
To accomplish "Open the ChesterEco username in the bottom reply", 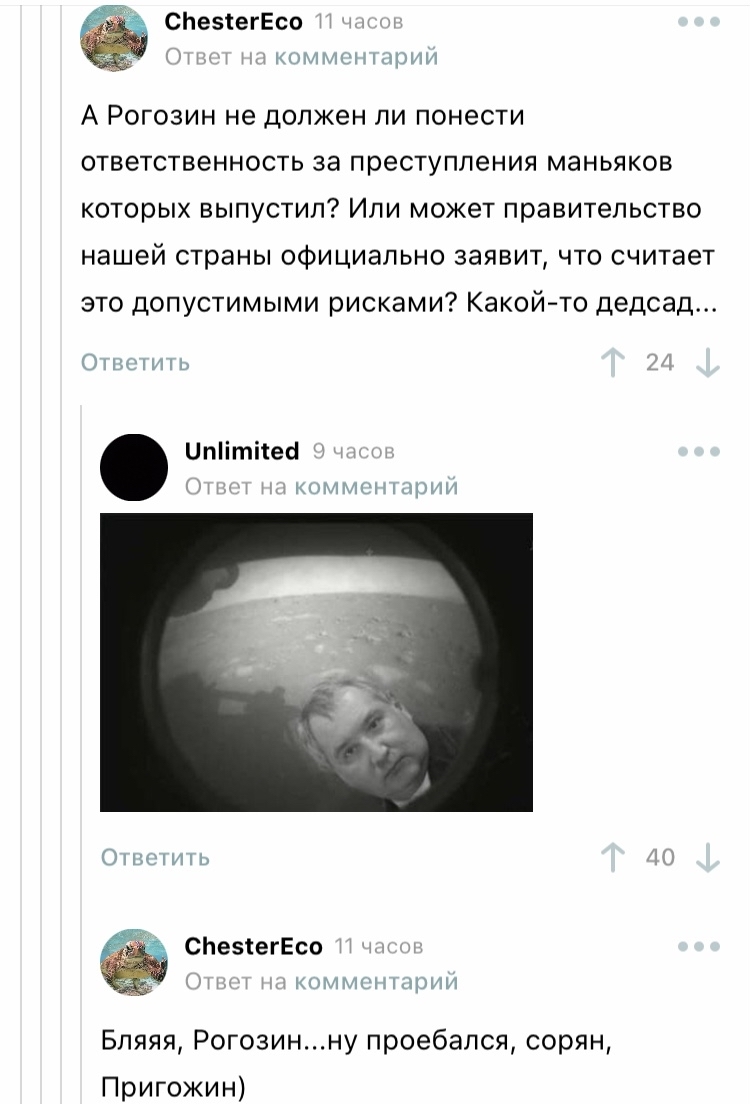I will tap(253, 946).
